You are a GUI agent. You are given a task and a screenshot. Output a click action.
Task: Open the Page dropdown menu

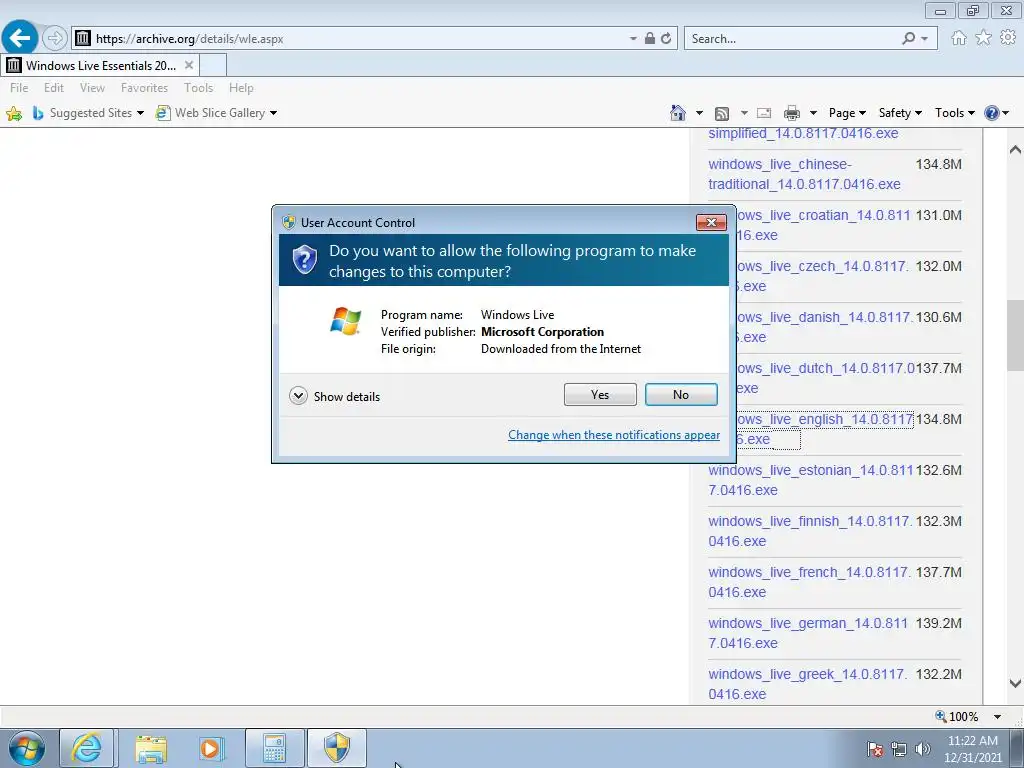click(847, 113)
